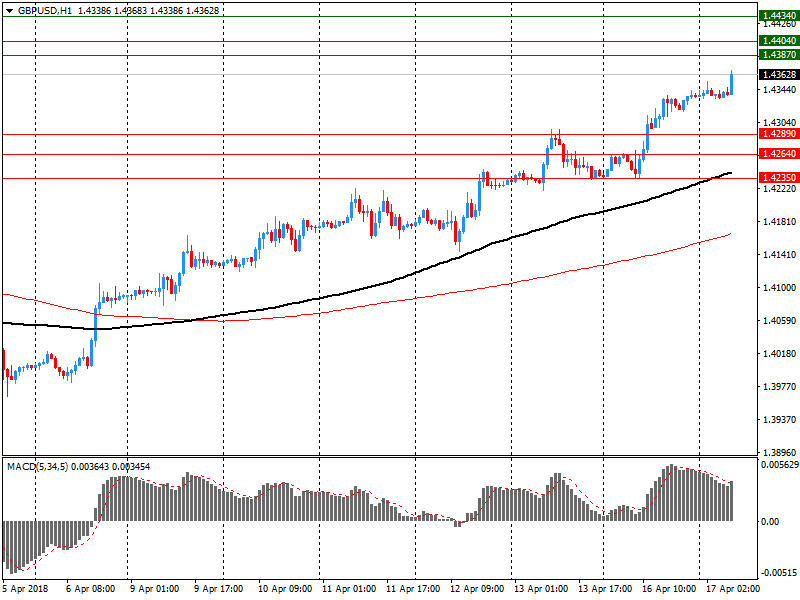This screenshot has width=800, height=600.
Task: Click the MACD(5,34,5) indicator label
Action: pos(37,466)
